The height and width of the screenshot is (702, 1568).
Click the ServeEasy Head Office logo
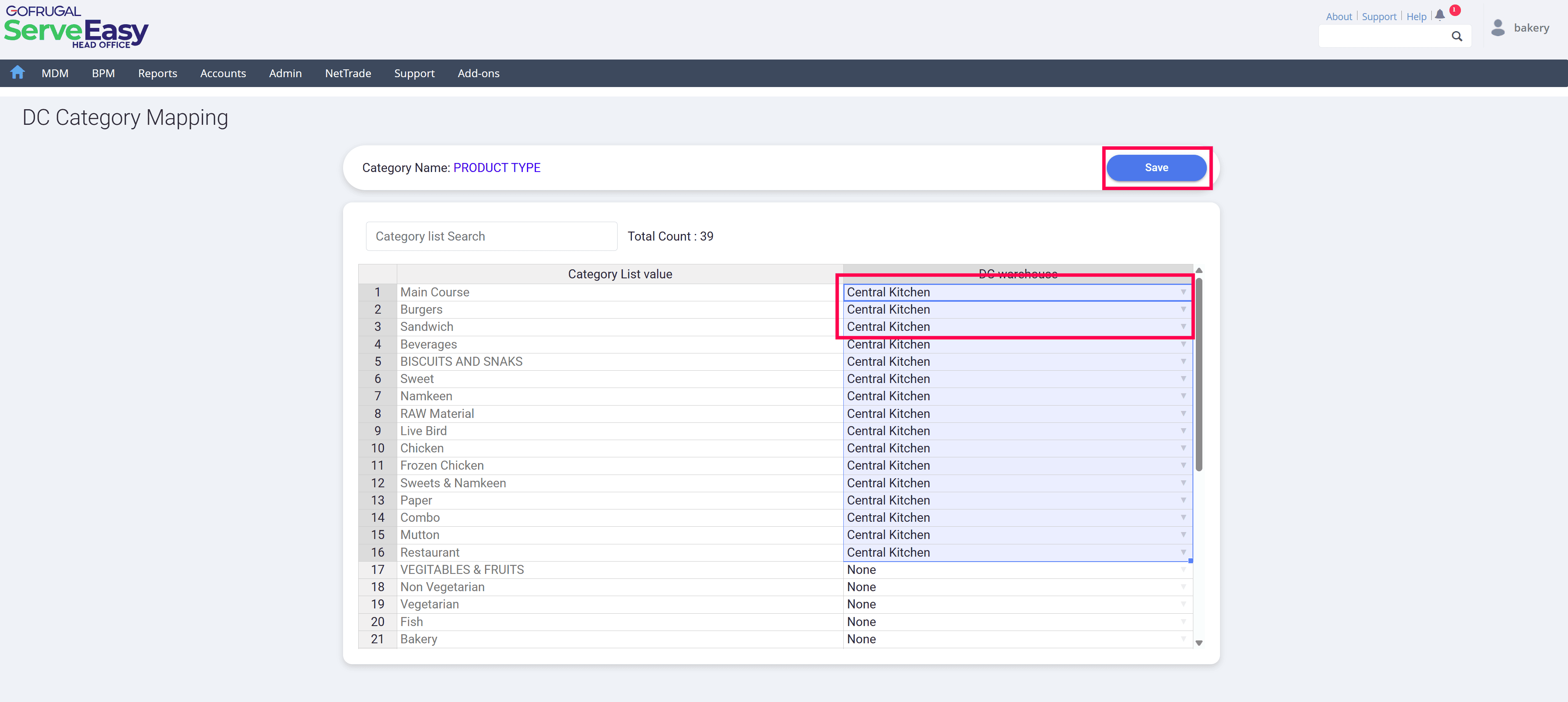76,28
